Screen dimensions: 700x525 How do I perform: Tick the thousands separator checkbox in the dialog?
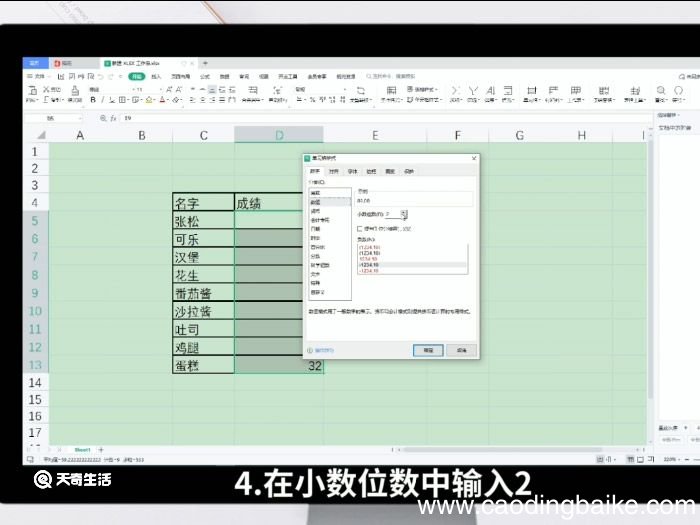[359, 229]
